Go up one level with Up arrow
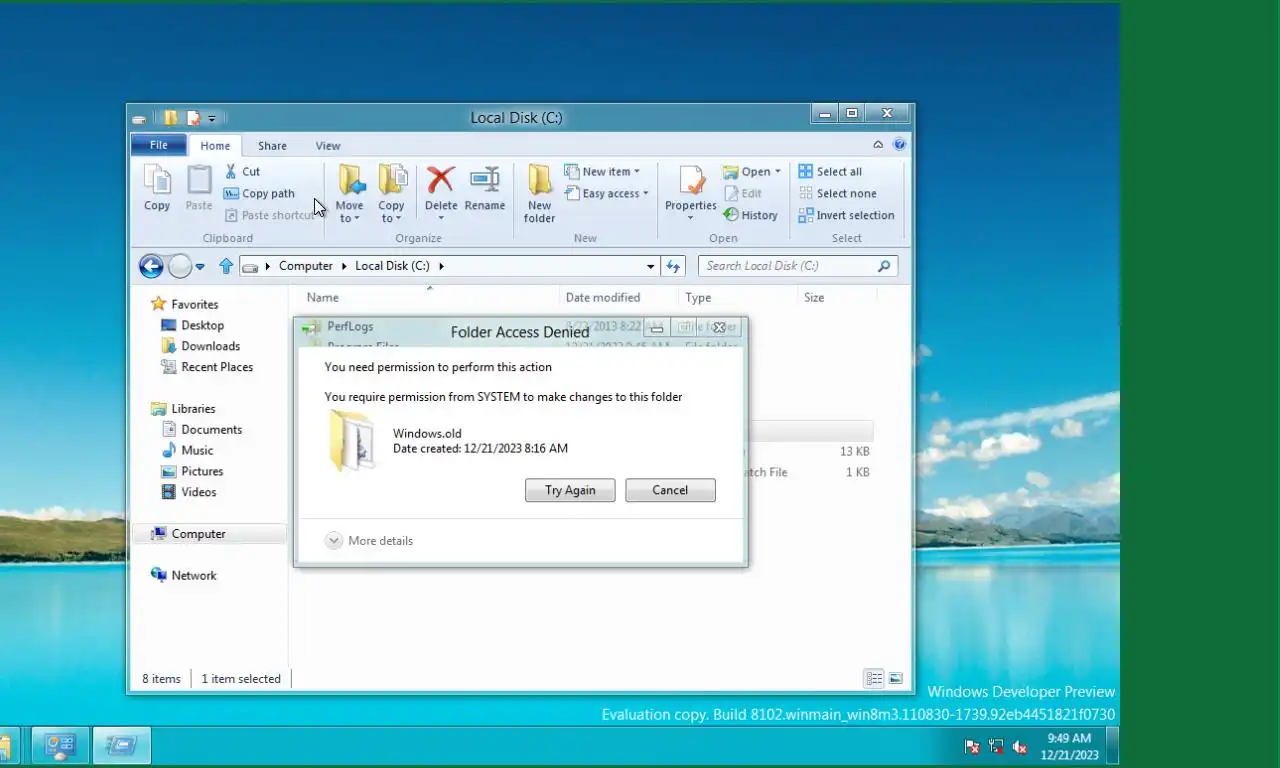 pos(226,266)
